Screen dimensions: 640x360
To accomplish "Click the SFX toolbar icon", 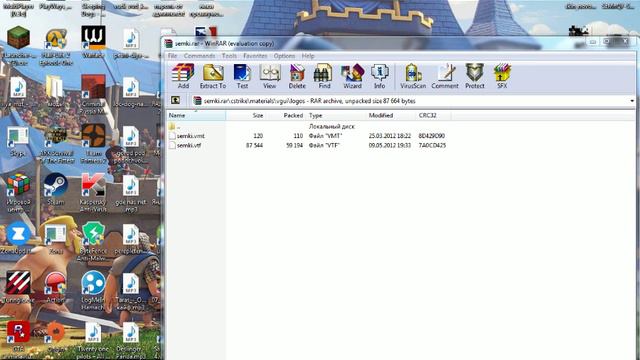I will tap(502, 76).
